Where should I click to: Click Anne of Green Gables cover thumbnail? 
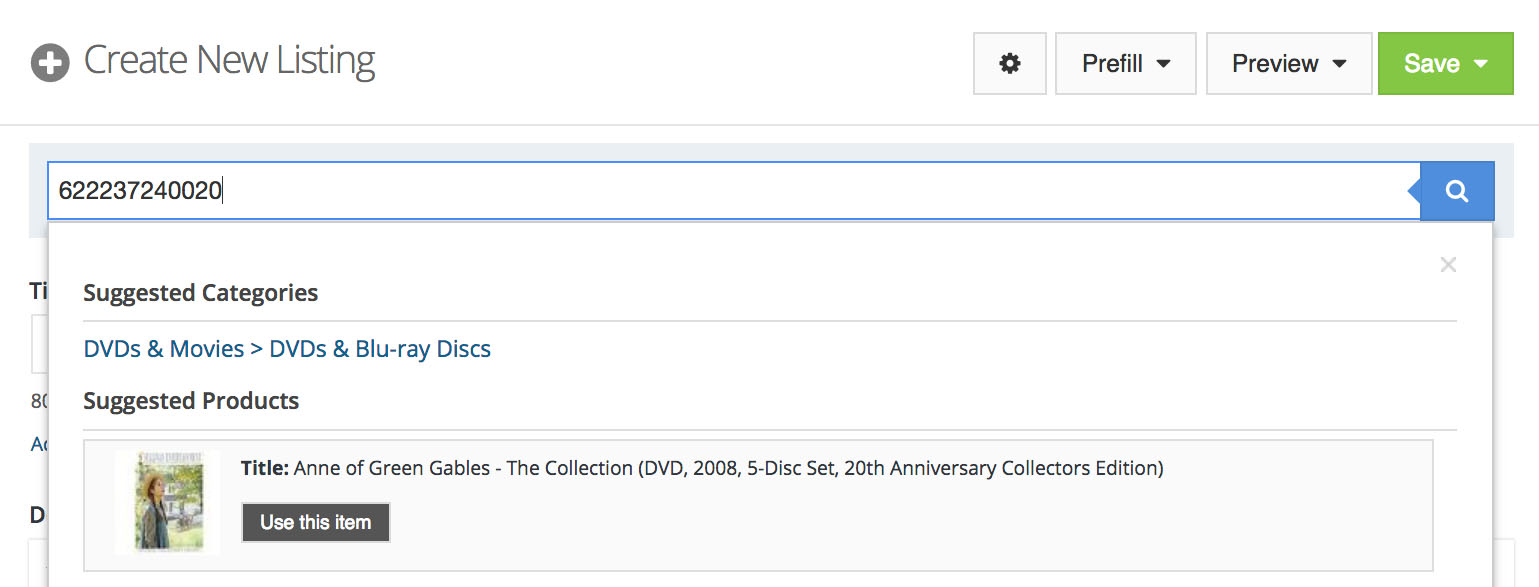[x=167, y=502]
